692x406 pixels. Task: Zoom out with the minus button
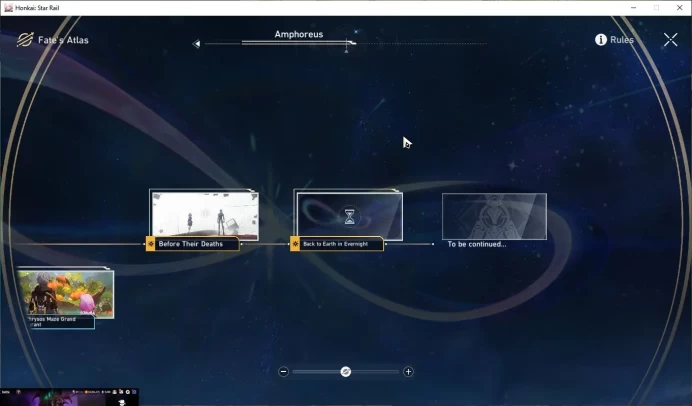tap(284, 372)
